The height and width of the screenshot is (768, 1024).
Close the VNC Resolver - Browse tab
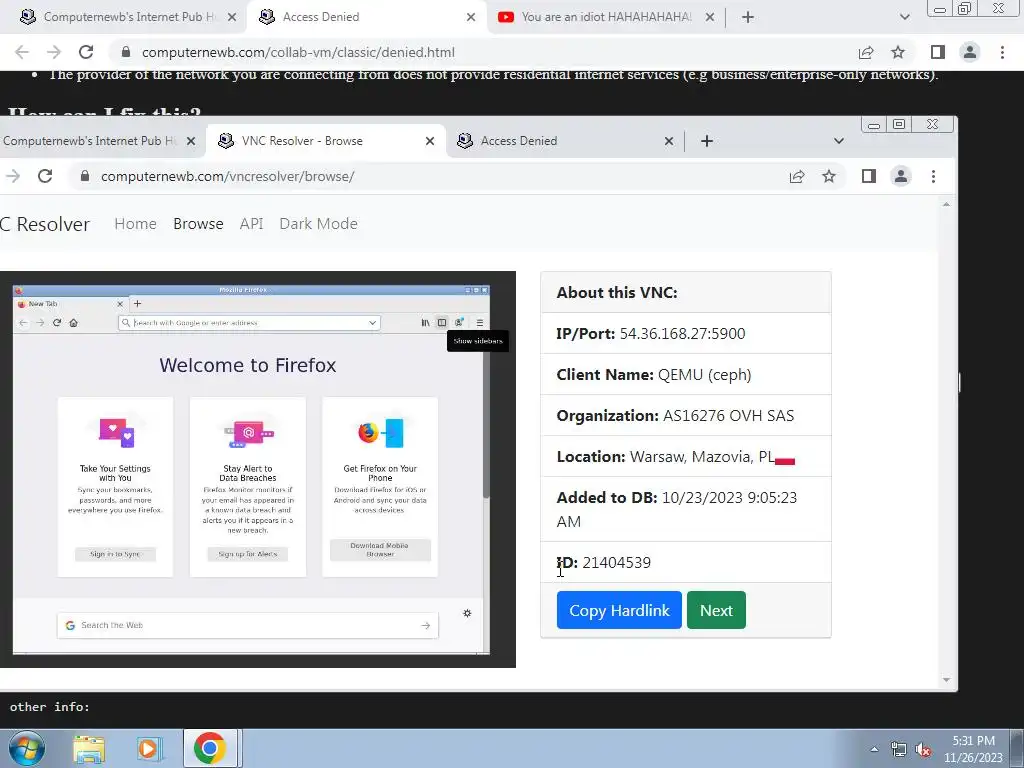coord(430,141)
